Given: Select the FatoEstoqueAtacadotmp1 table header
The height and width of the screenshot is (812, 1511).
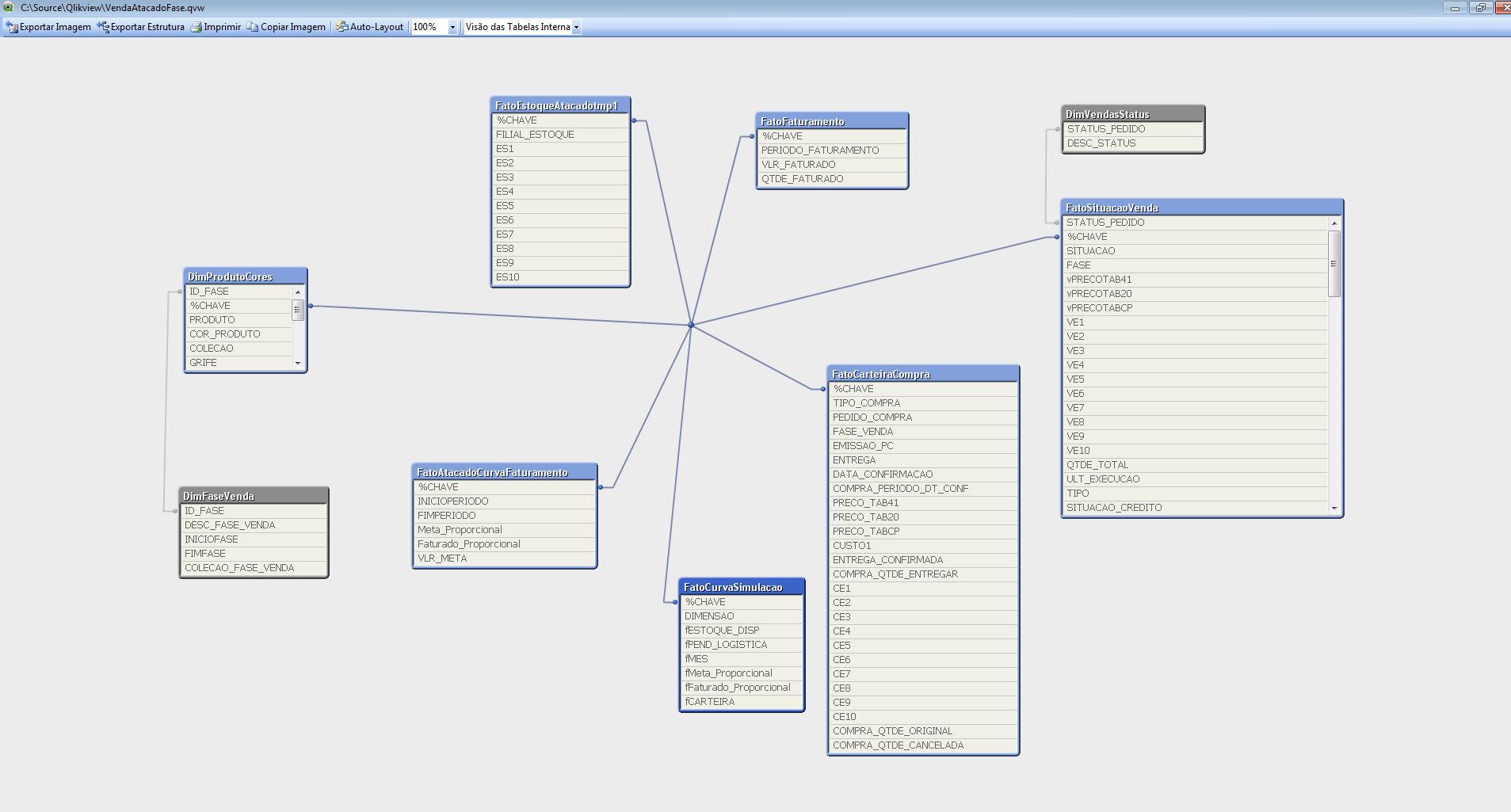Looking at the screenshot, I should coord(560,105).
